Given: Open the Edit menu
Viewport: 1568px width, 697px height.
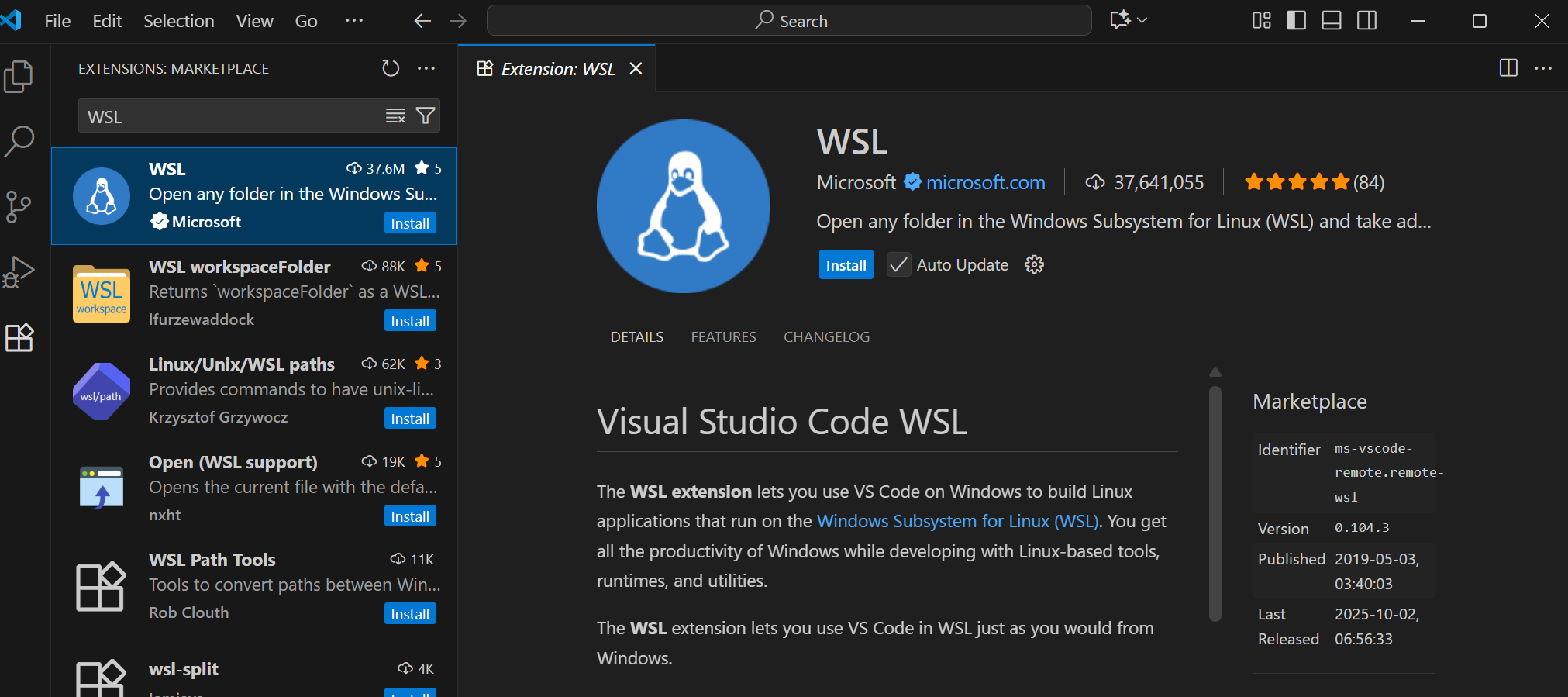Looking at the screenshot, I should 107,21.
